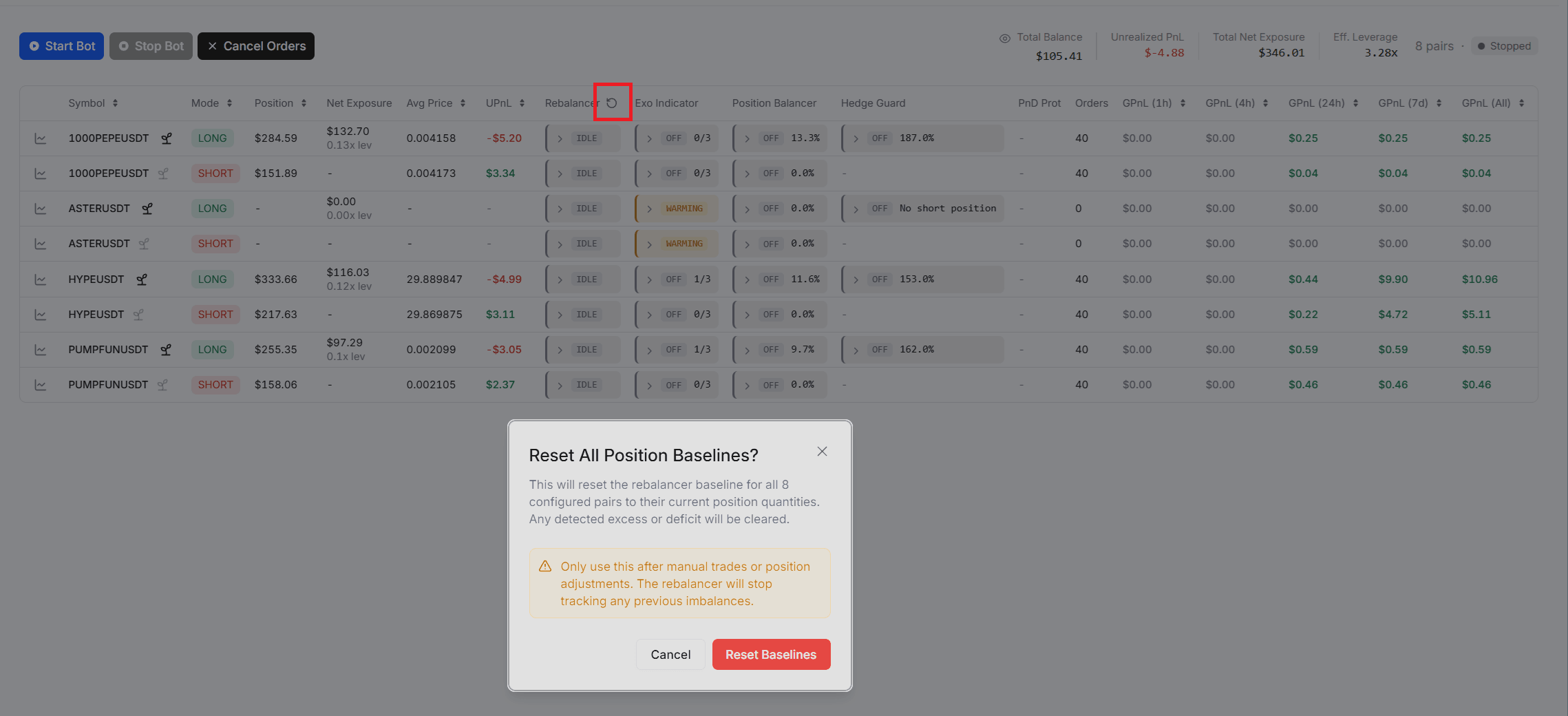Image resolution: width=1568 pixels, height=716 pixels.
Task: Open chart icon for HYPEUSDT LONG row
Action: tap(41, 280)
